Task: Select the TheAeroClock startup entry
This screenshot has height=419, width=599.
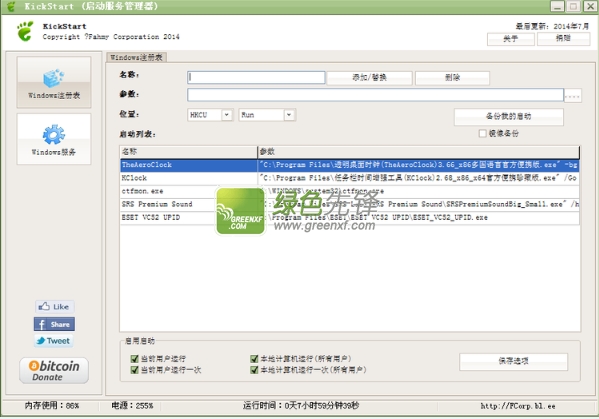Action: (350, 165)
